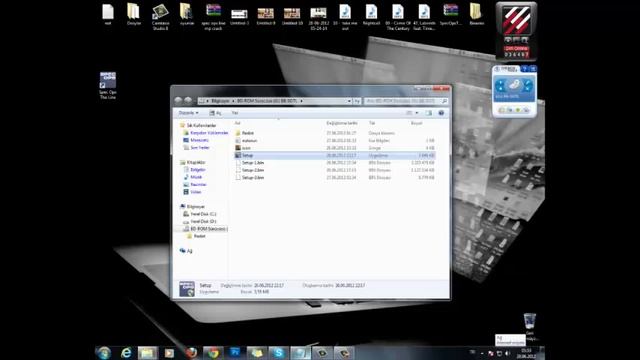Switch to Photoshop on the taskbar
This screenshot has width=640, height=360.
tap(235, 353)
